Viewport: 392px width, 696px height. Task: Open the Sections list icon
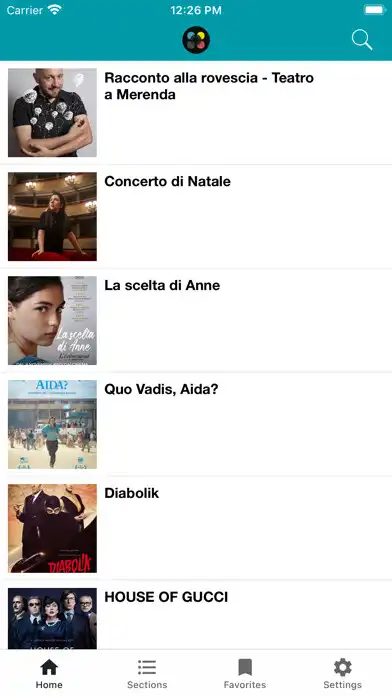pyautogui.click(x=147, y=667)
